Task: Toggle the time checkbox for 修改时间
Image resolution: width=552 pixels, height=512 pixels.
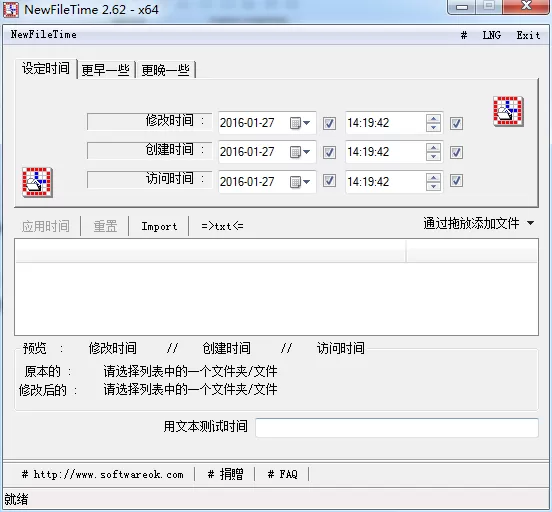Action: click(x=456, y=123)
